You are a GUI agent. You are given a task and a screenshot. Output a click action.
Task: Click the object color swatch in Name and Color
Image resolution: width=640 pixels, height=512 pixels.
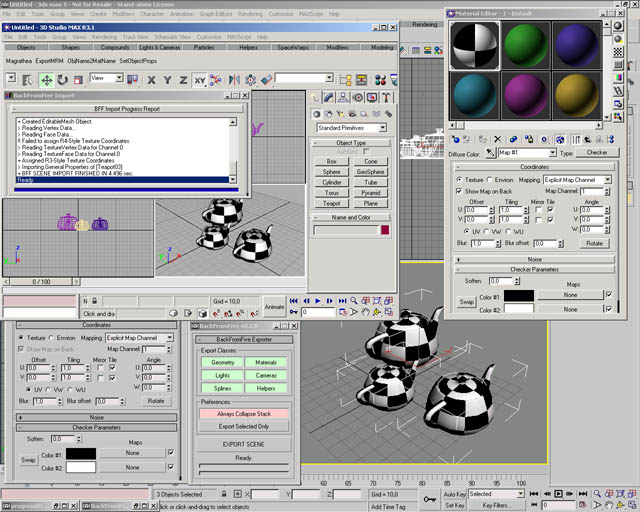point(385,230)
